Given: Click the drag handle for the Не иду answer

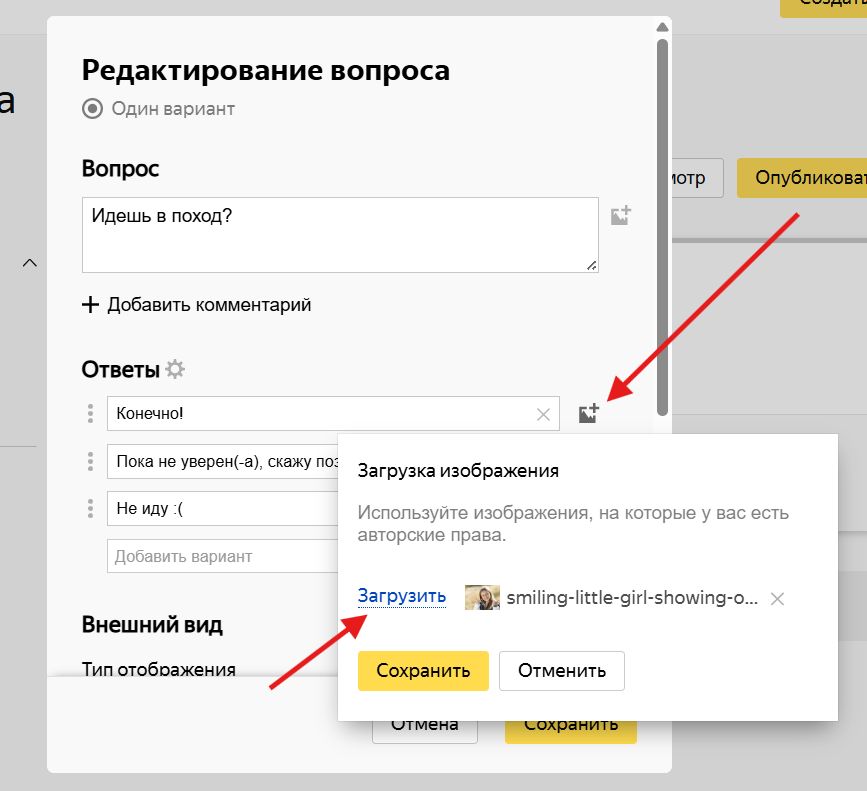Looking at the screenshot, I should point(91,509).
